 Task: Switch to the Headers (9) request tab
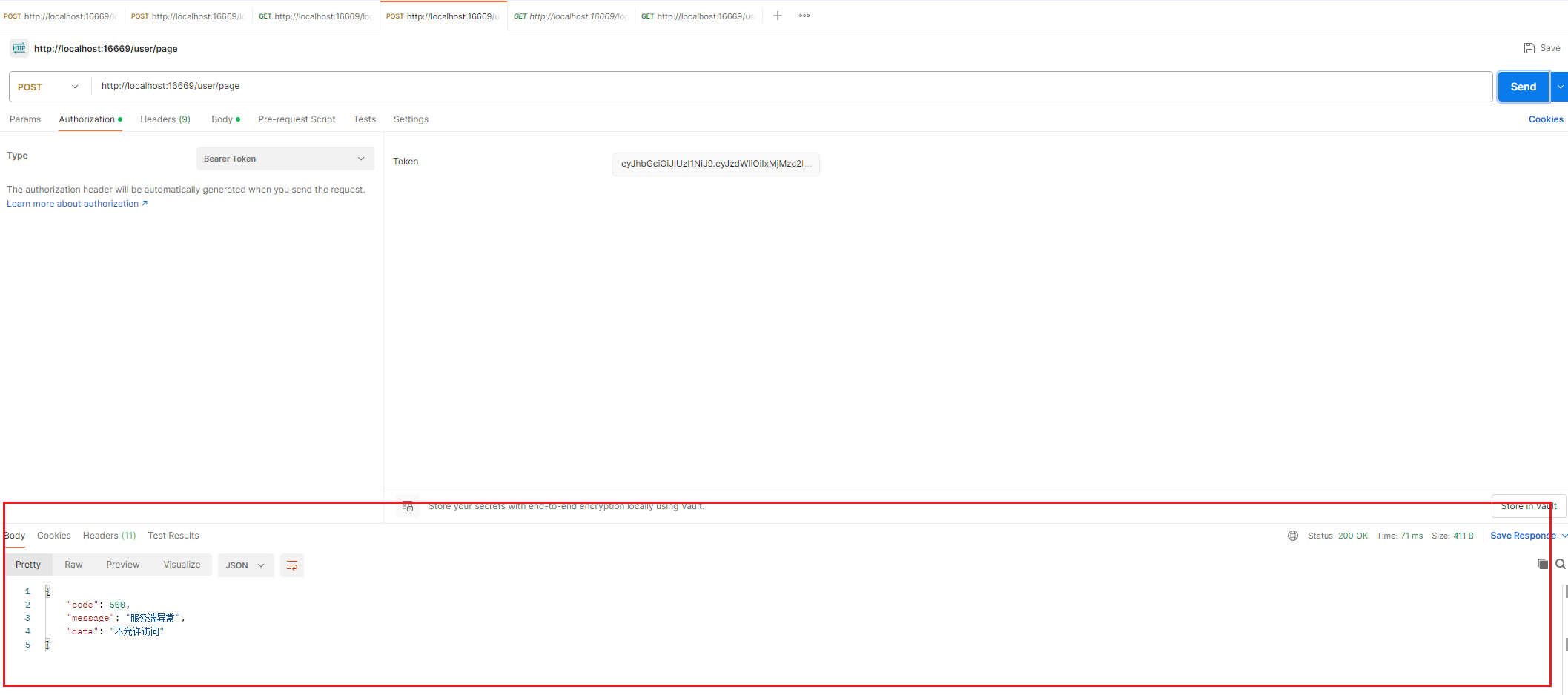(165, 119)
